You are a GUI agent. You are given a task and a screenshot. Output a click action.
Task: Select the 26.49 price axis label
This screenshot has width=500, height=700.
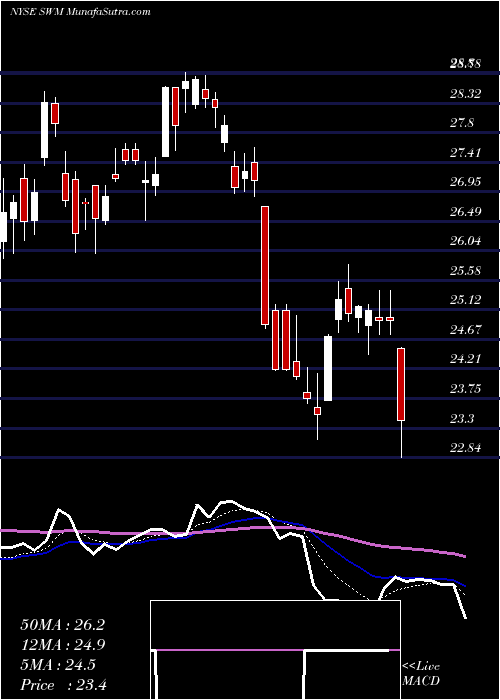465,211
